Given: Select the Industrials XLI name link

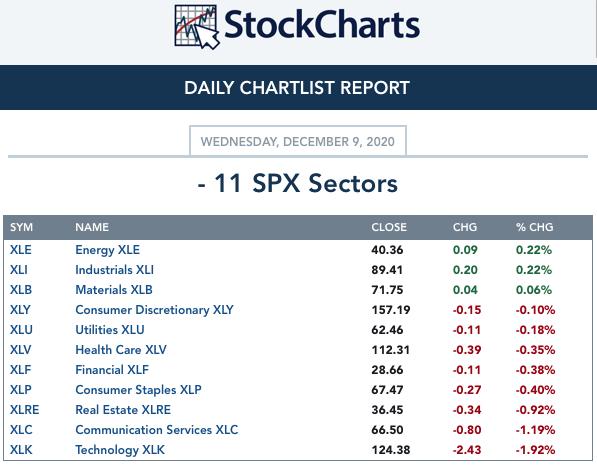Looking at the screenshot, I should (115, 270).
